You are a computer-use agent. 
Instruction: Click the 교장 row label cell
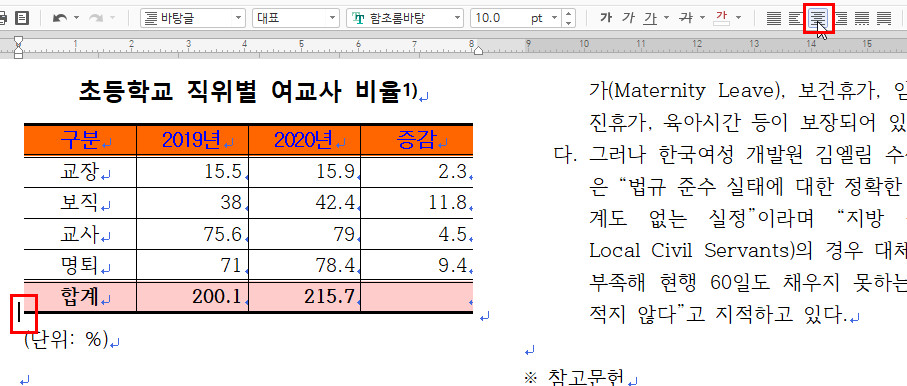pyautogui.click(x=80, y=172)
